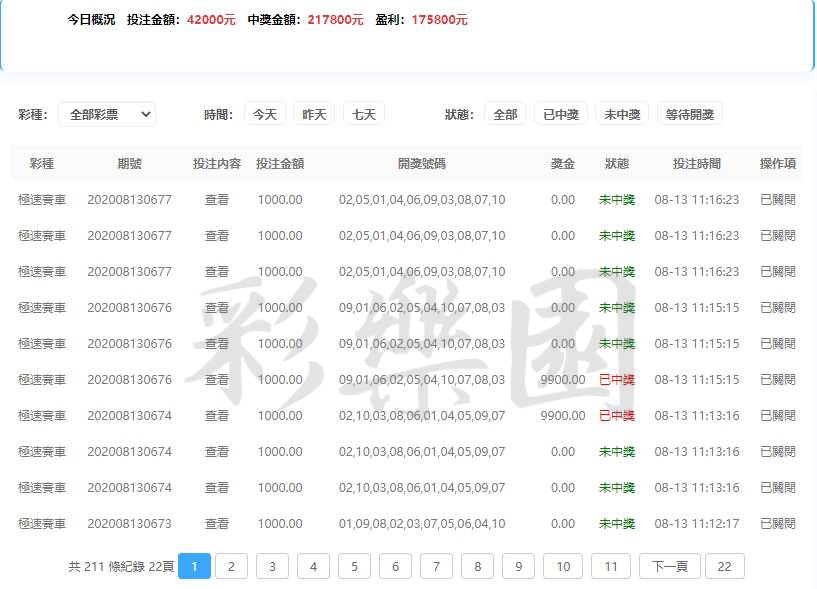Filter status by 未中獎
The image size is (817, 589).
point(622,114)
